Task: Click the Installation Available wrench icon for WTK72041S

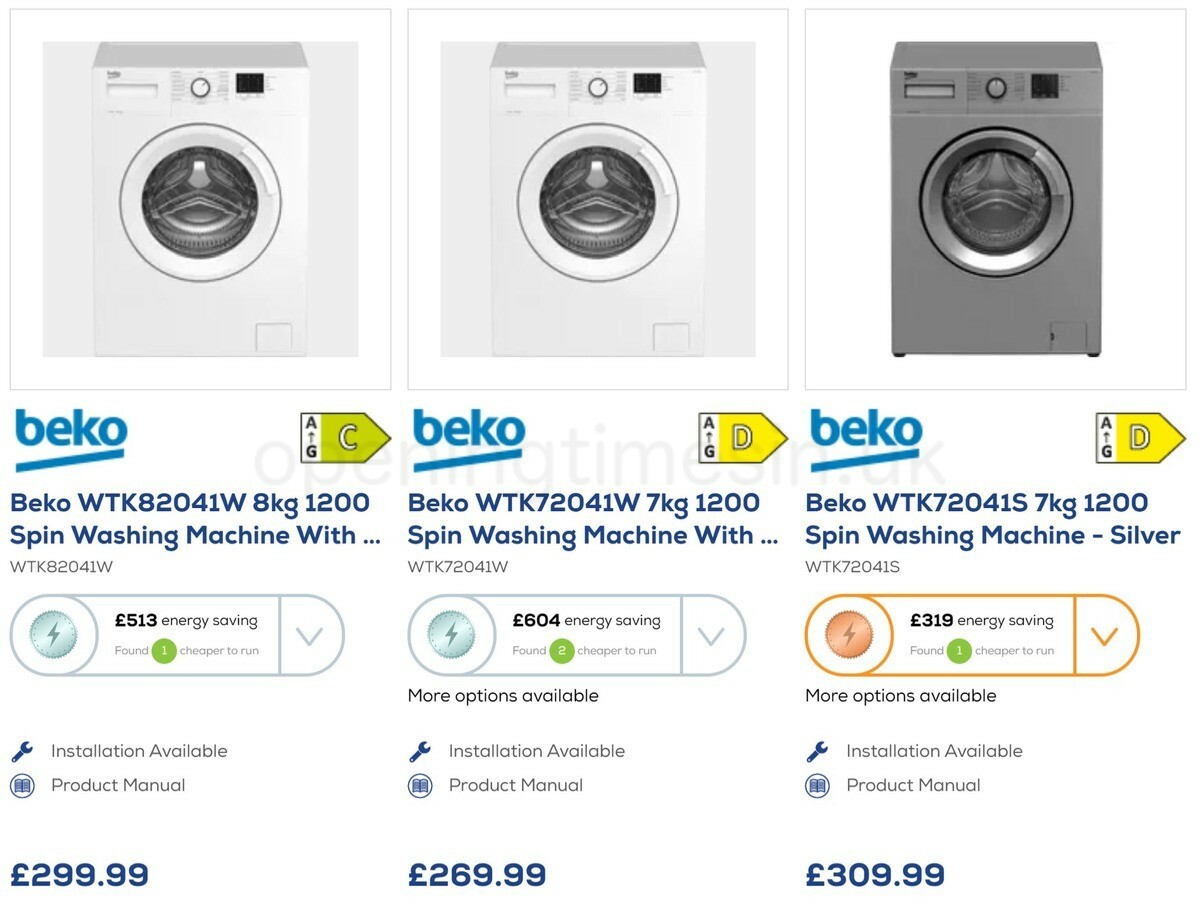Action: coord(818,750)
